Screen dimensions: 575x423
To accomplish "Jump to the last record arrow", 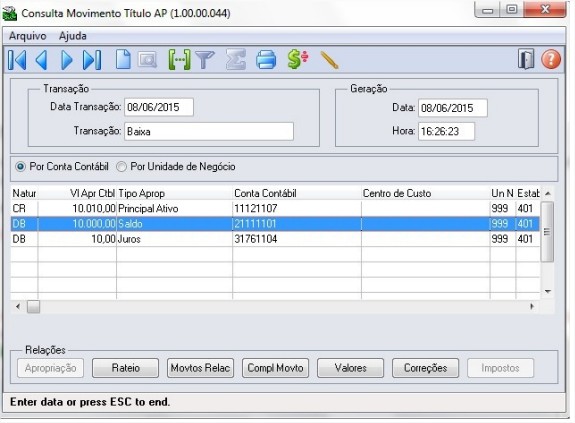I will pos(92,60).
